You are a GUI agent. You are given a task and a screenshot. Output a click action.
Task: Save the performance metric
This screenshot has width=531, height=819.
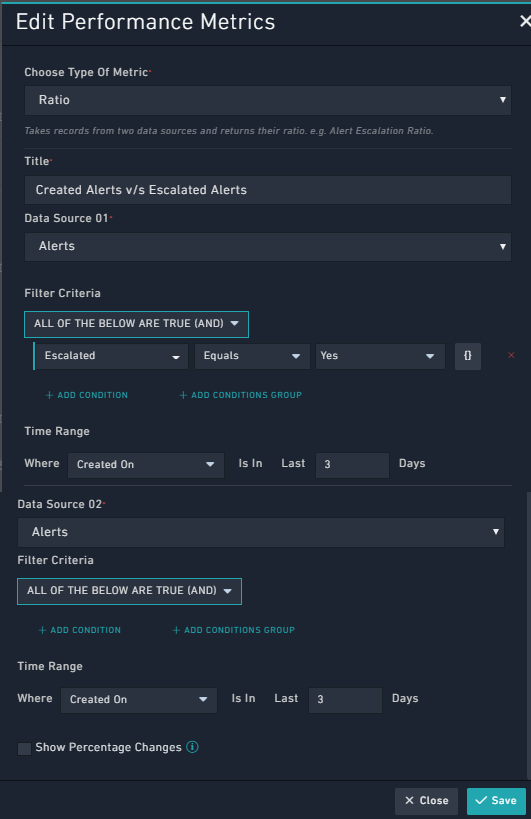496,801
